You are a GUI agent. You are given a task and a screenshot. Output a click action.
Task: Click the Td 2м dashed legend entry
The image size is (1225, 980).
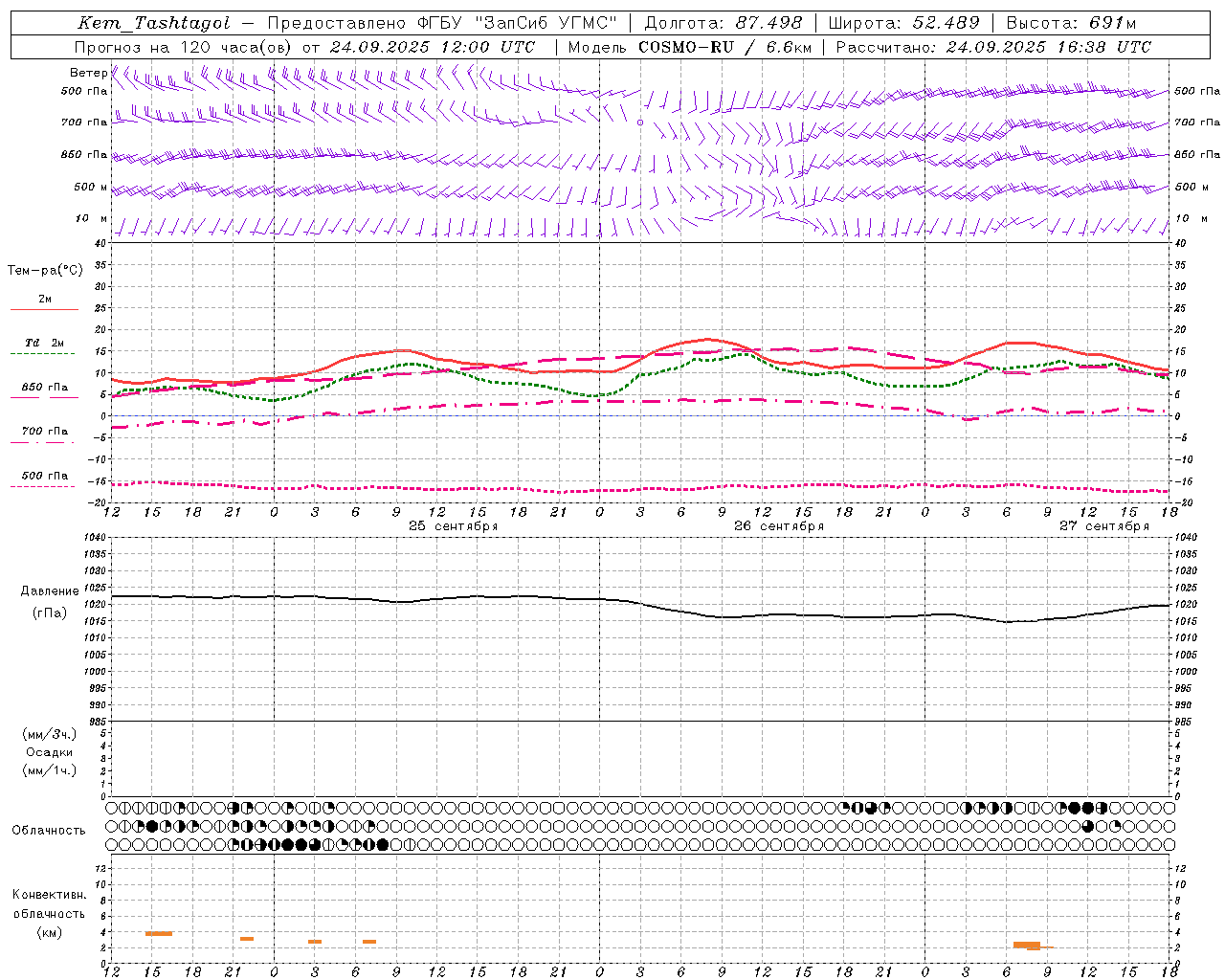click(45, 346)
